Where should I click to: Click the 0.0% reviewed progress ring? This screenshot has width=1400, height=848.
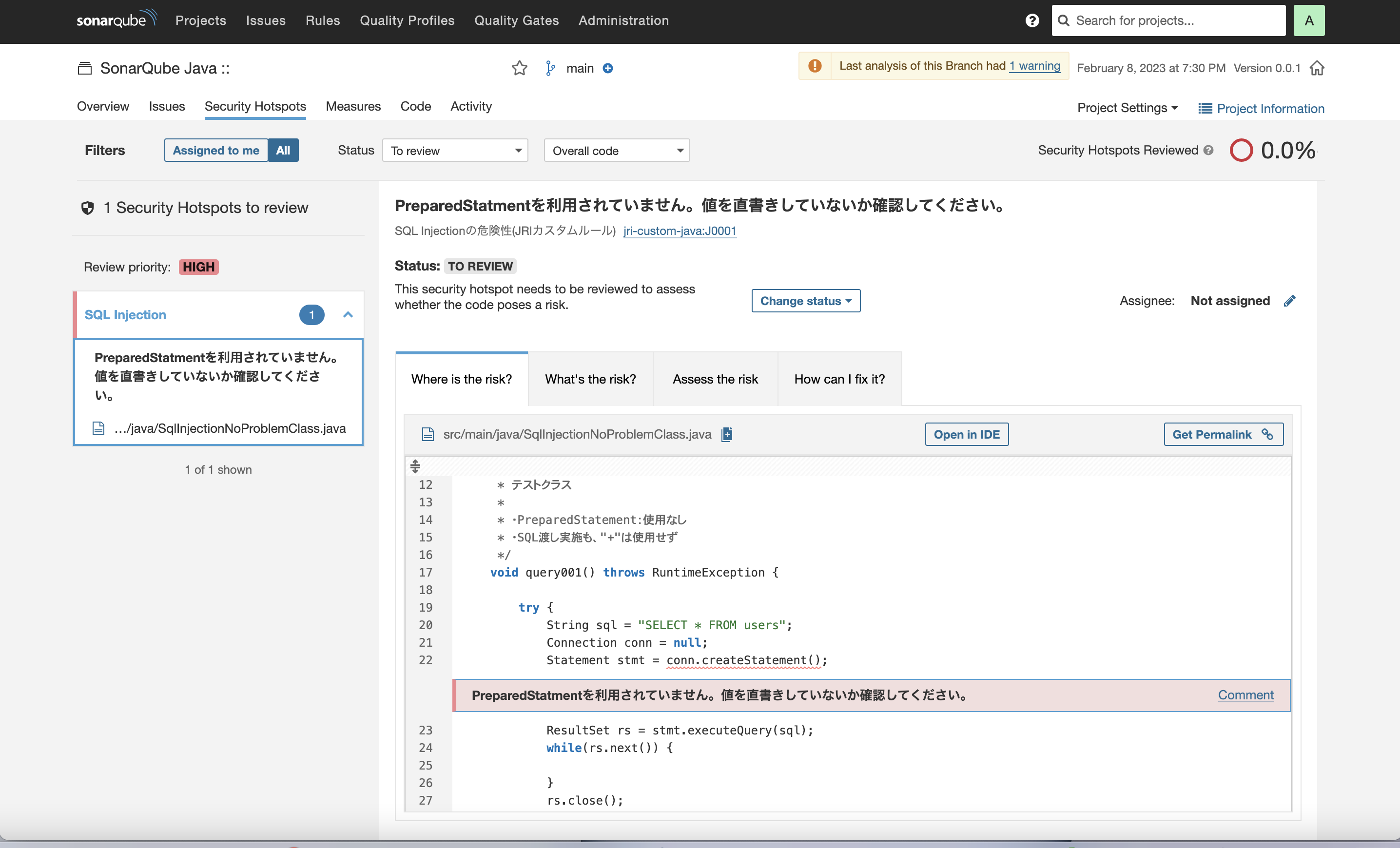(x=1242, y=150)
